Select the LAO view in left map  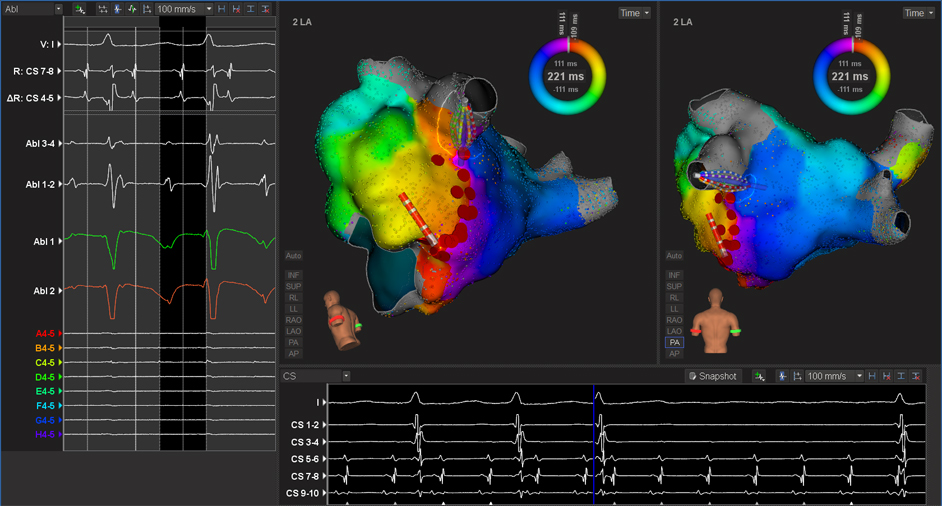click(x=294, y=331)
